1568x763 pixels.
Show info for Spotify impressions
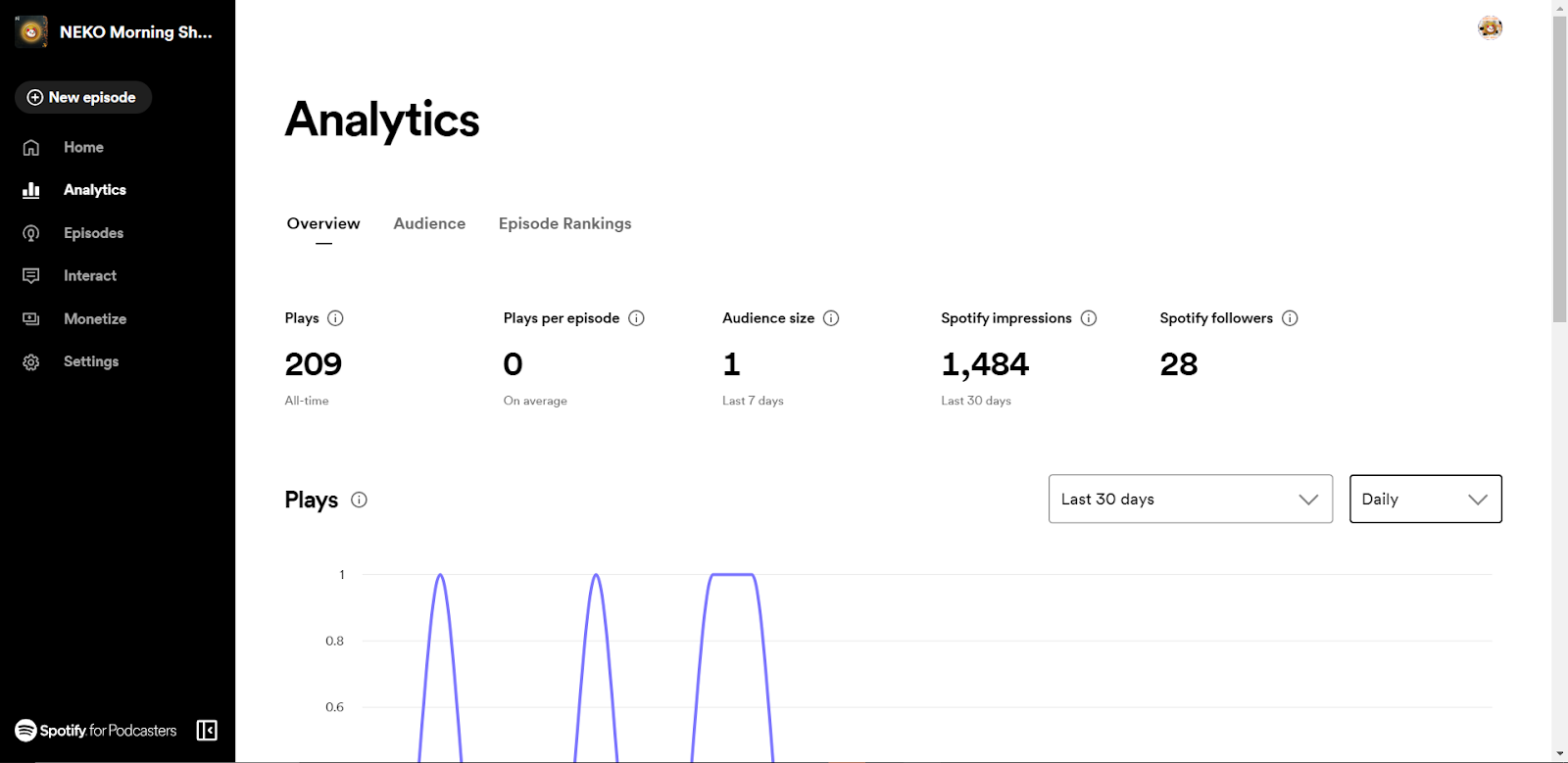(1089, 318)
